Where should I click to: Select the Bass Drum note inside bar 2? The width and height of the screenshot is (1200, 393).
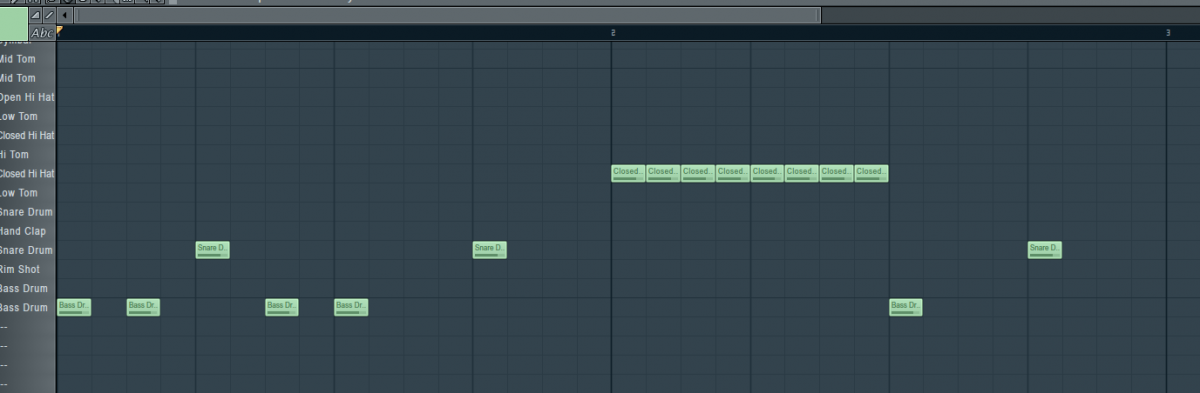tap(906, 308)
